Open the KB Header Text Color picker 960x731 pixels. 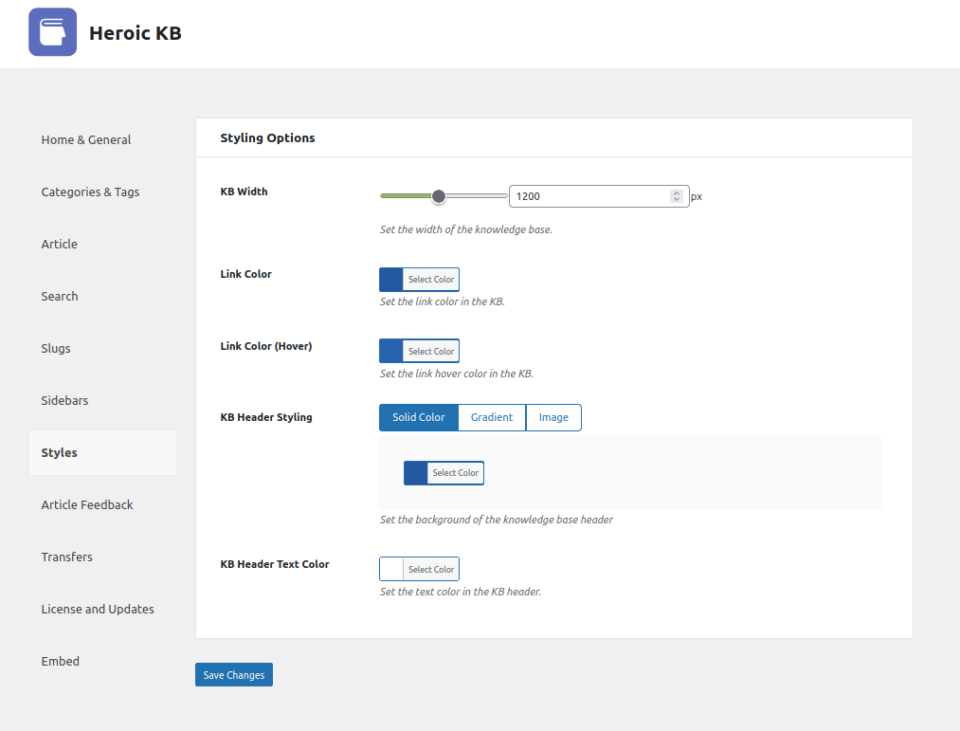pos(418,568)
